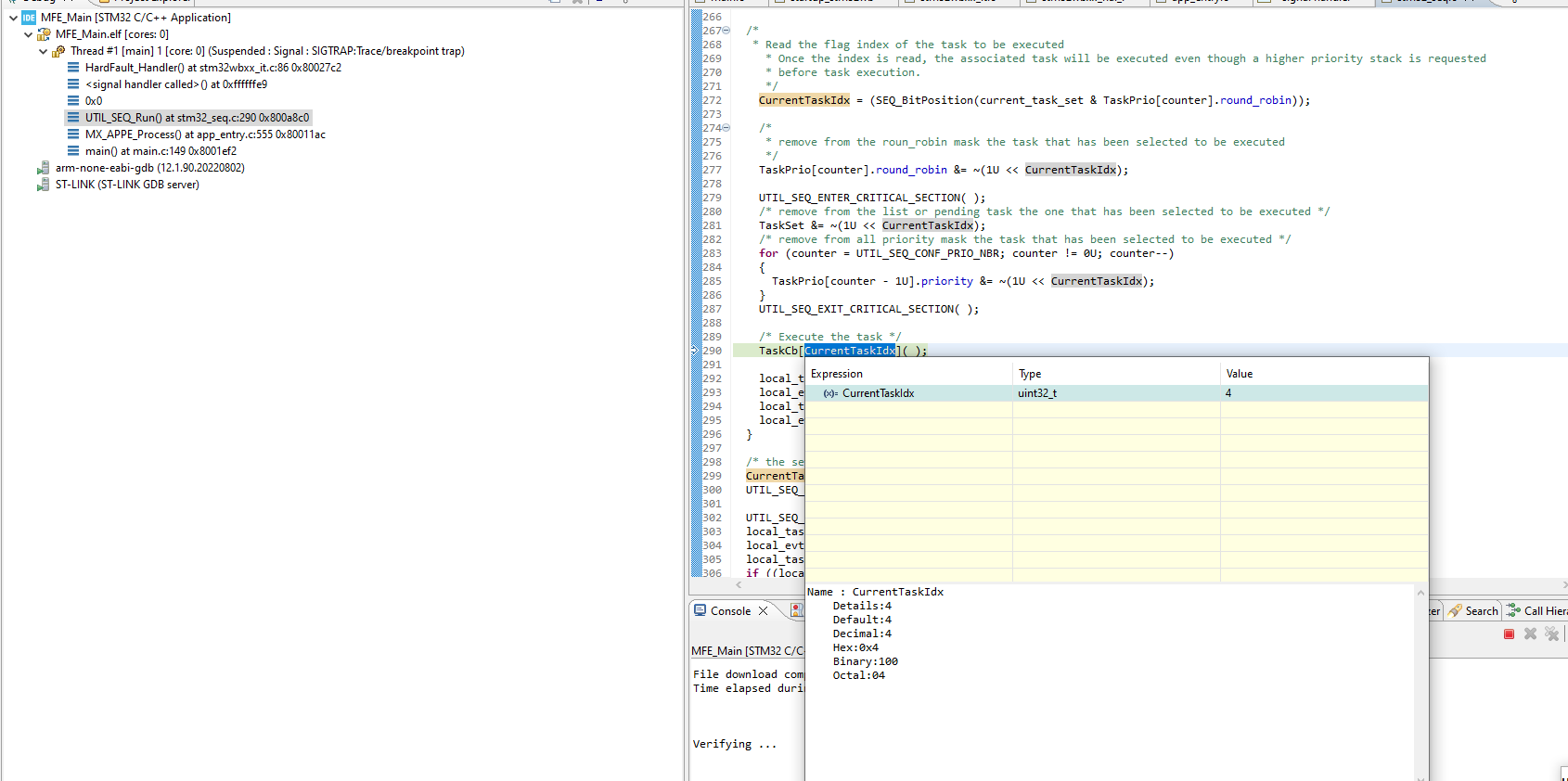Fold the comment block at line 274

pyautogui.click(x=726, y=128)
